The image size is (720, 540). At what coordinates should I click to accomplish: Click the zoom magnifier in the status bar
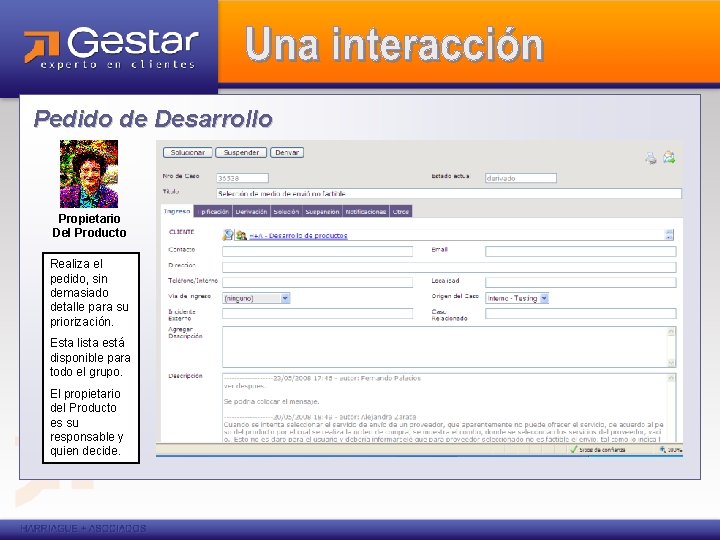pyautogui.click(x=663, y=450)
